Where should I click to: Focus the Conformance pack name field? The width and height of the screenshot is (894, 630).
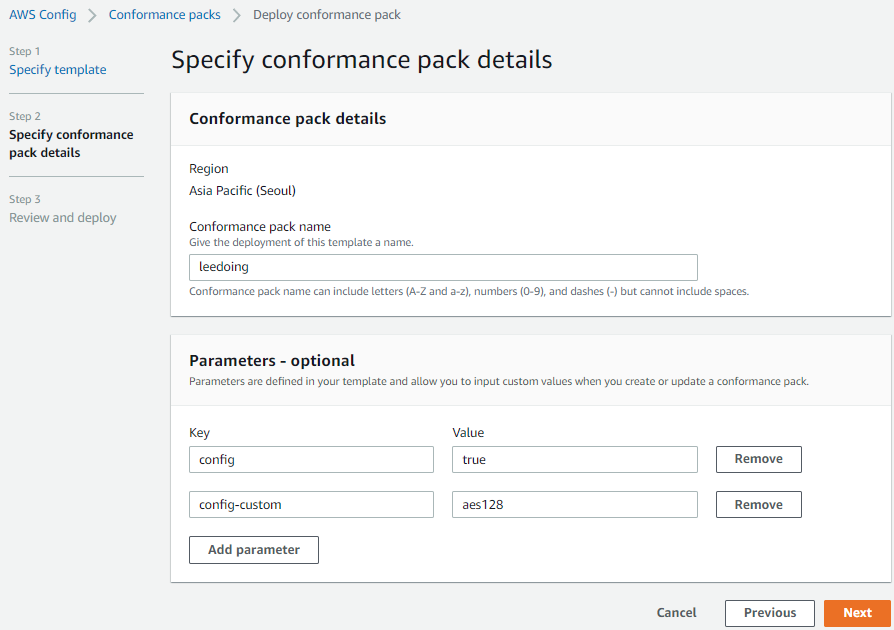point(443,267)
